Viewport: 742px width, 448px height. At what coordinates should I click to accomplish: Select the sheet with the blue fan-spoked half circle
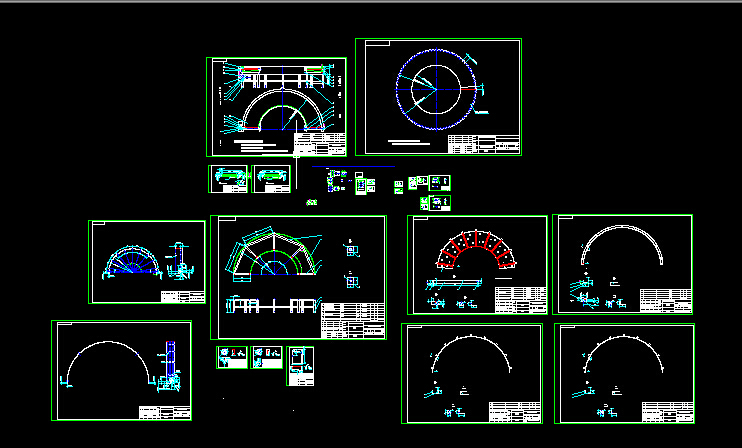pyautogui.click(x=147, y=262)
